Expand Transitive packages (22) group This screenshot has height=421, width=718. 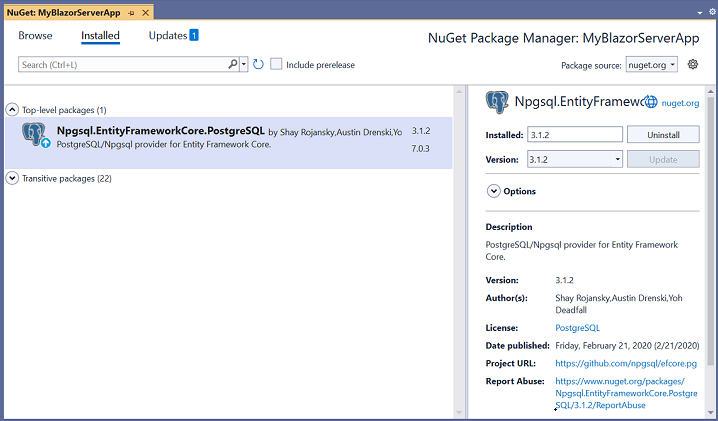[x=12, y=178]
